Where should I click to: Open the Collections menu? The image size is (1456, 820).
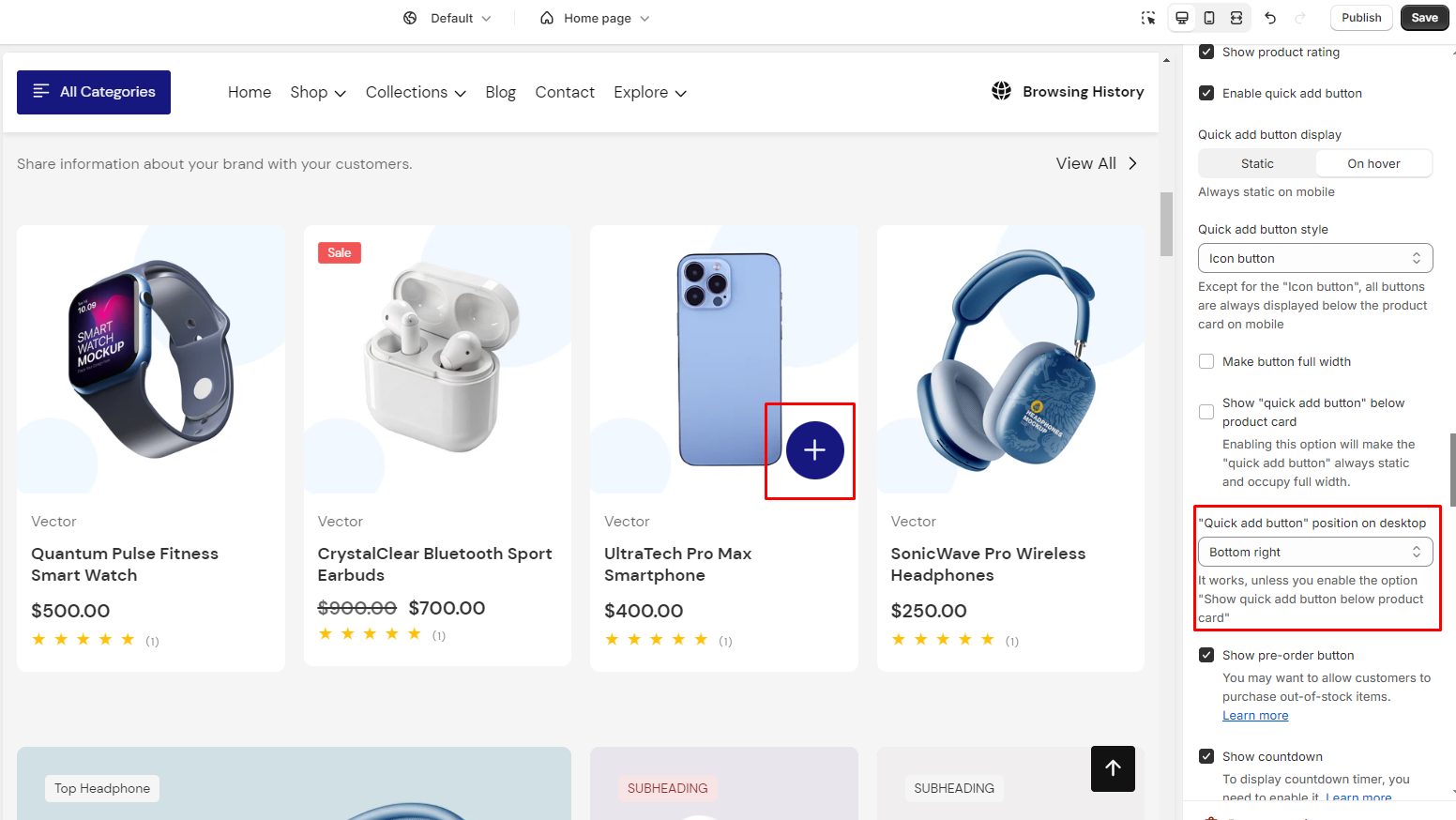tap(416, 92)
